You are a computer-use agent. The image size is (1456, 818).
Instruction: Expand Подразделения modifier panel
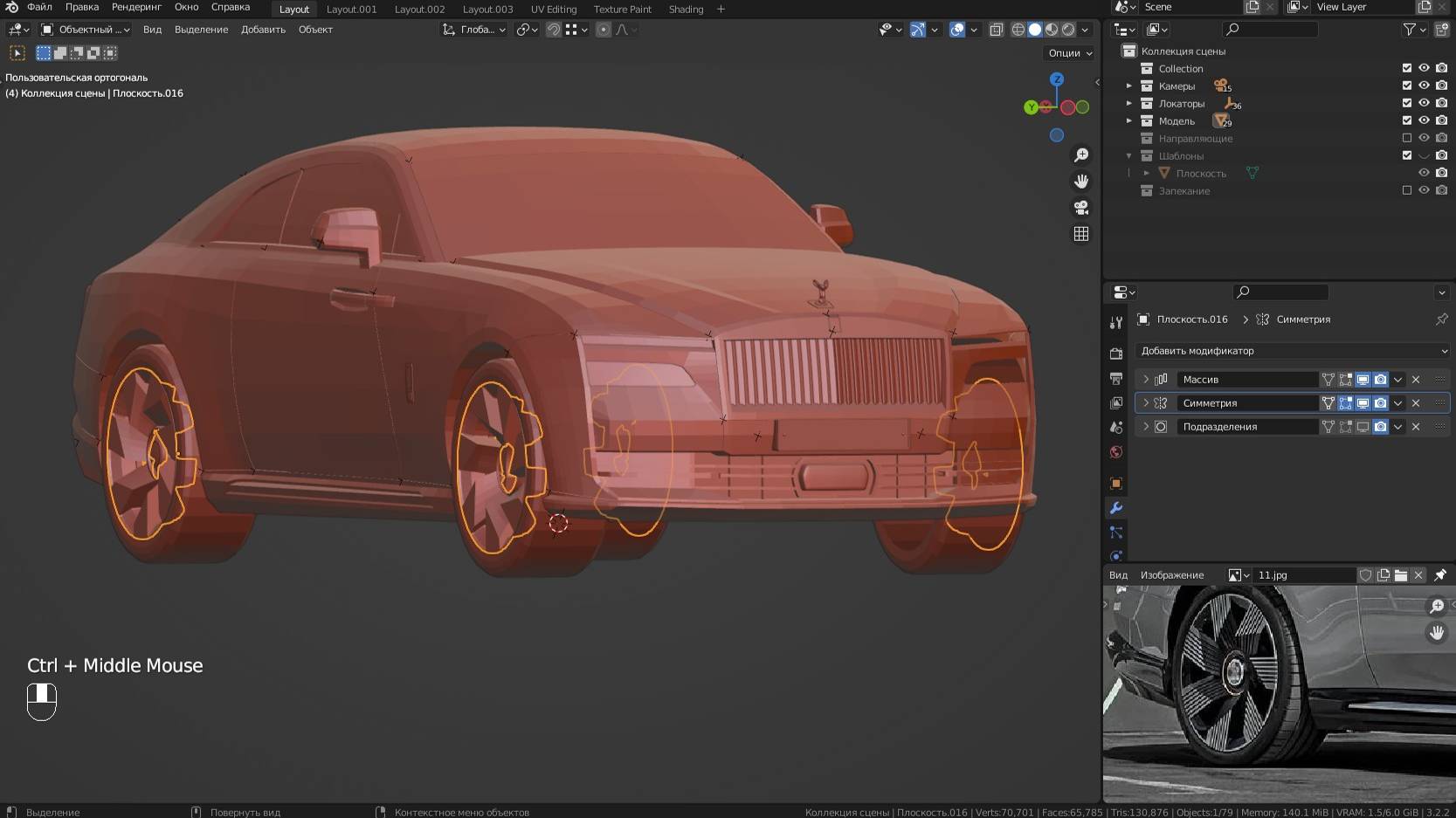click(x=1146, y=426)
